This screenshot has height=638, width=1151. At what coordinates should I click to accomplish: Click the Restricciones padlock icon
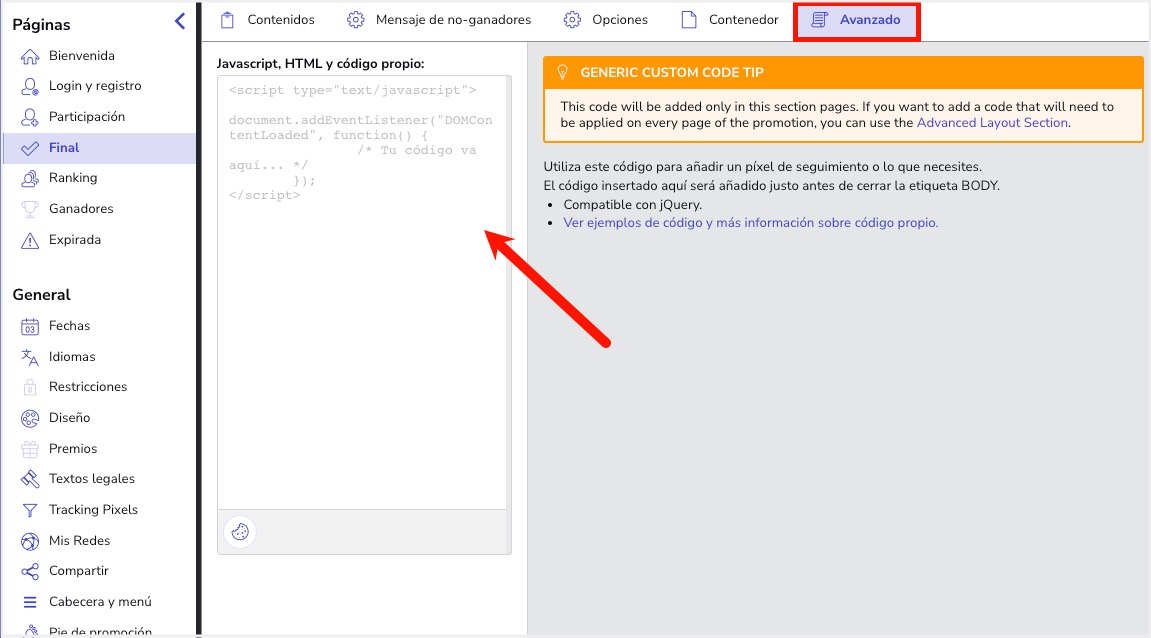[x=30, y=387]
